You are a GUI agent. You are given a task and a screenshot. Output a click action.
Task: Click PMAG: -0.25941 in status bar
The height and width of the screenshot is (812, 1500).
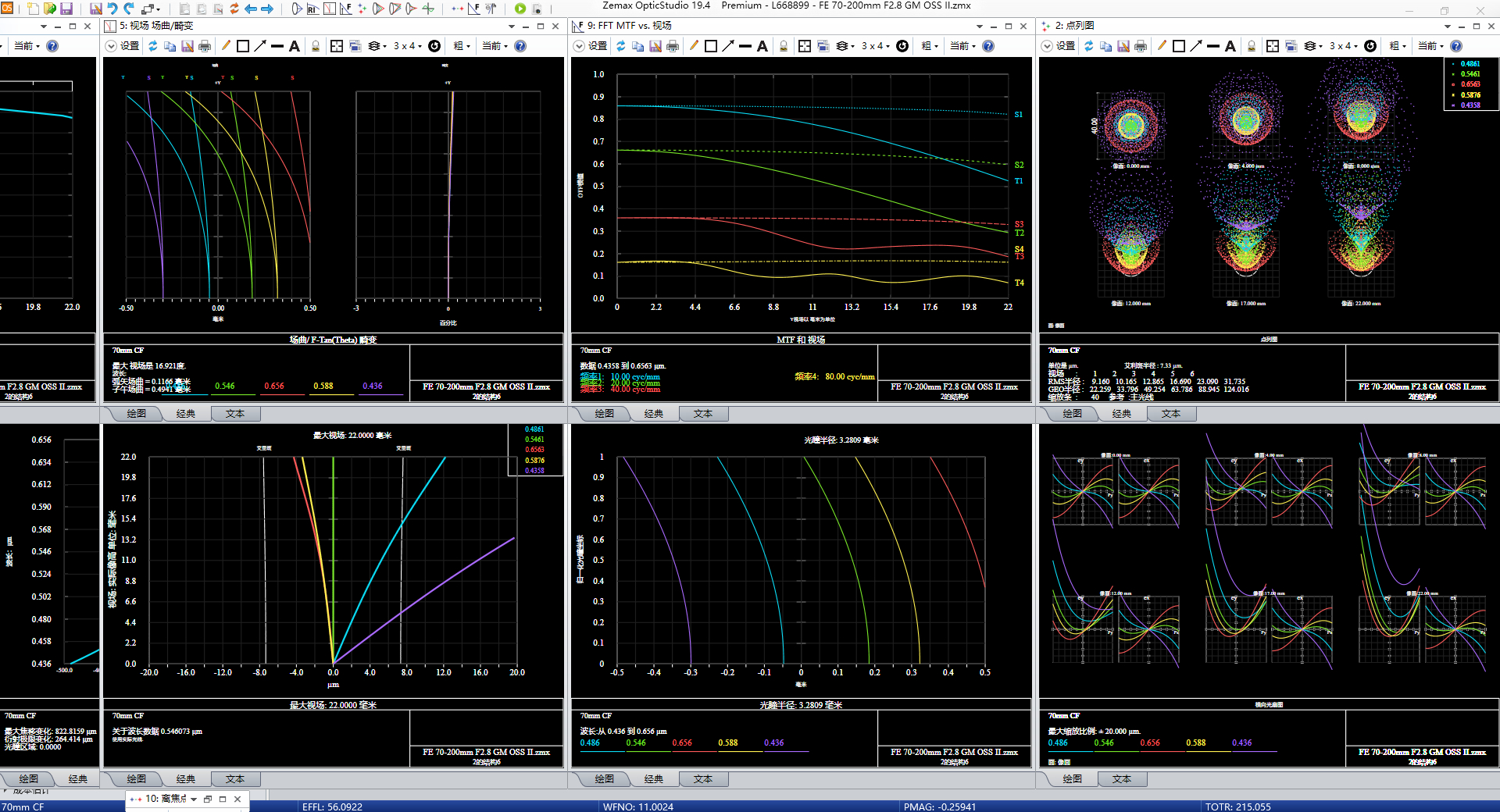pyautogui.click(x=939, y=807)
